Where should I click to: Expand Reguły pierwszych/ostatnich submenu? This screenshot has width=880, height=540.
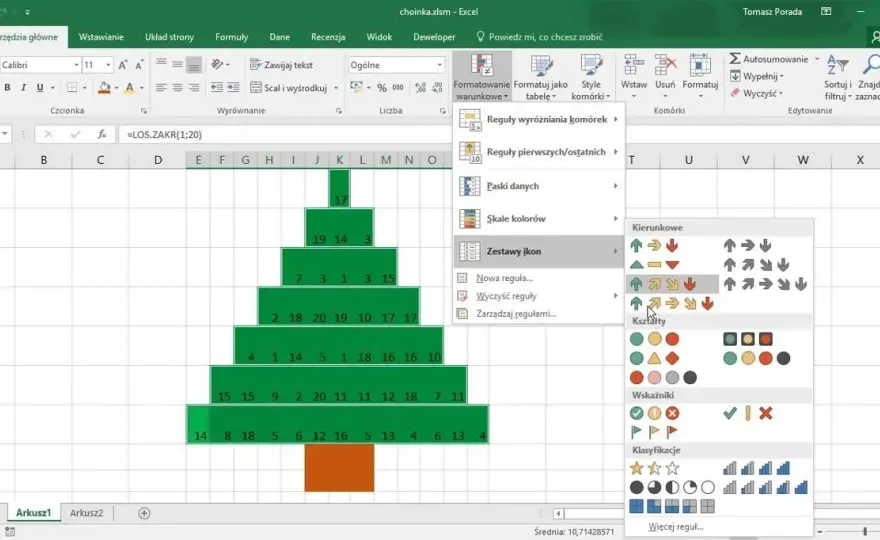coord(539,152)
